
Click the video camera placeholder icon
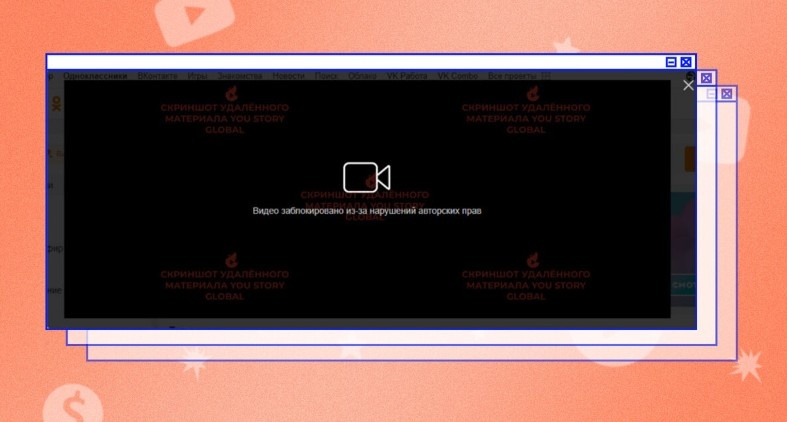click(367, 177)
